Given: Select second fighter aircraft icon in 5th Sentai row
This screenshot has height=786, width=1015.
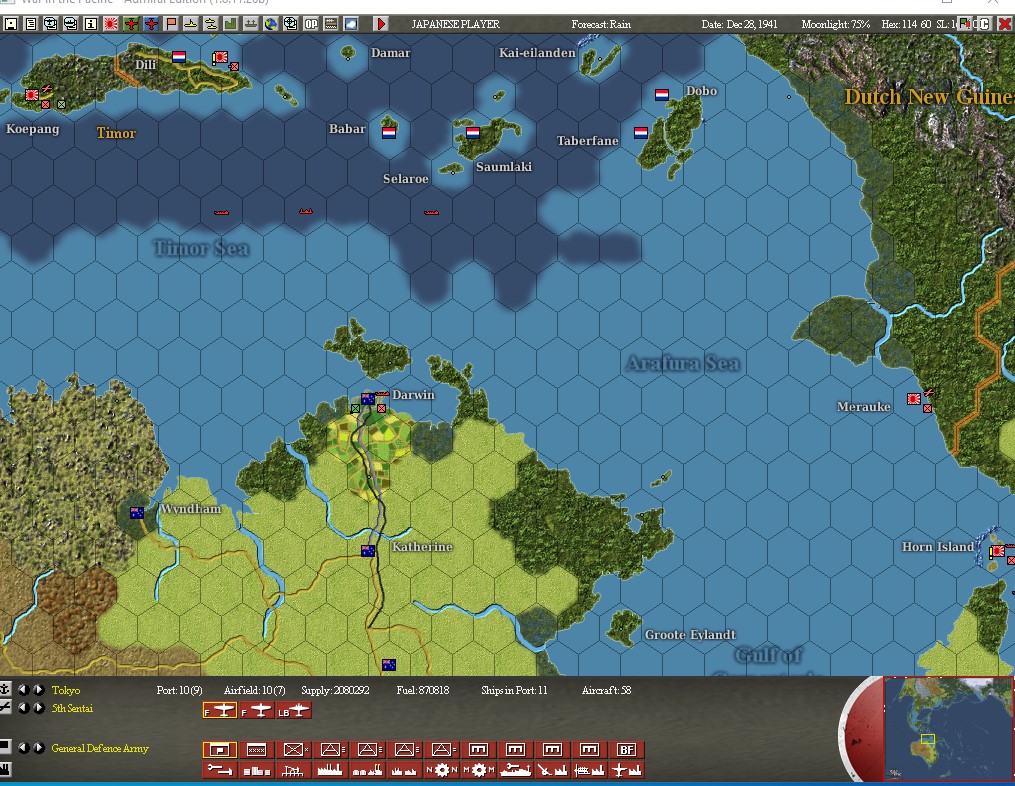Looking at the screenshot, I should click(257, 710).
